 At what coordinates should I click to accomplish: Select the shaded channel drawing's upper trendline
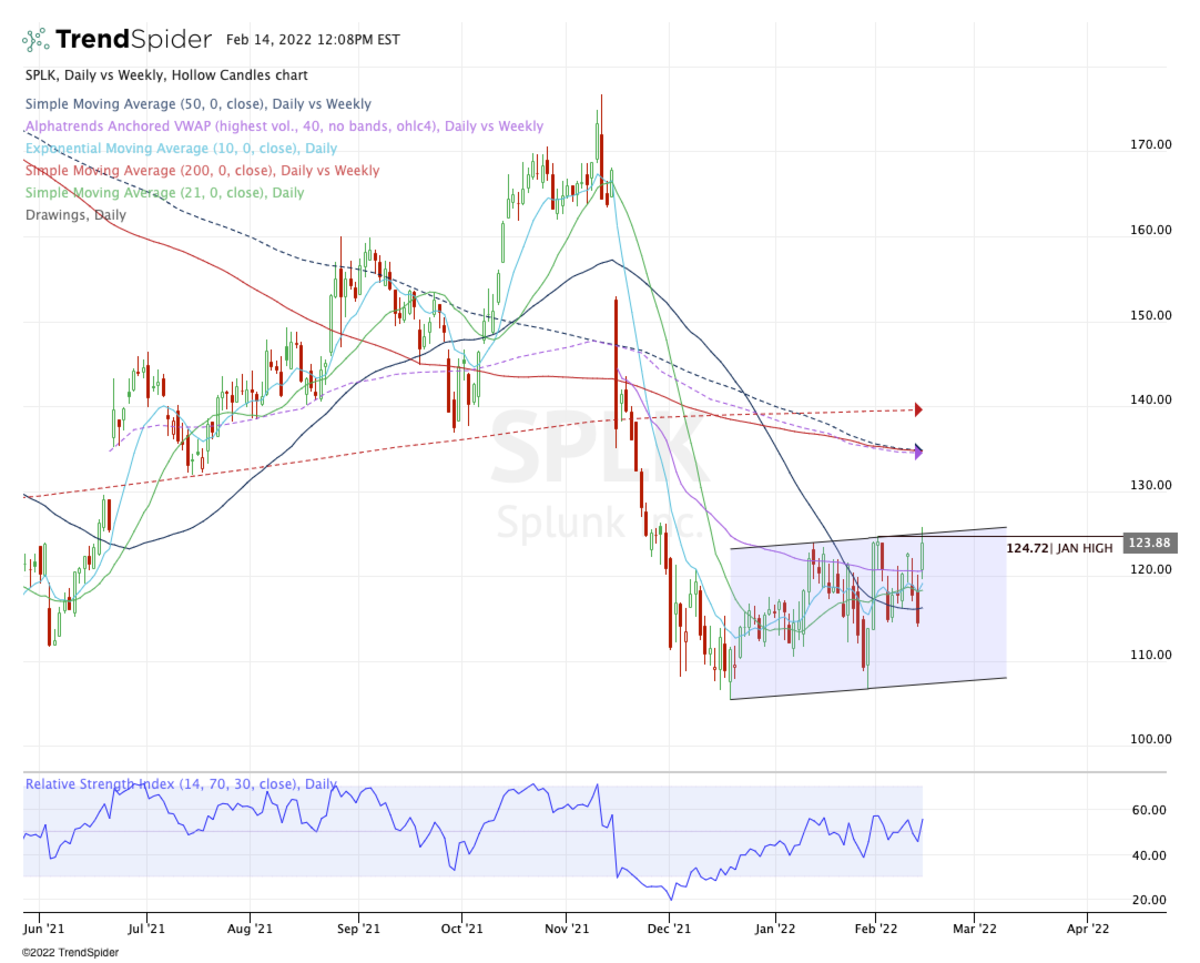pos(868,538)
